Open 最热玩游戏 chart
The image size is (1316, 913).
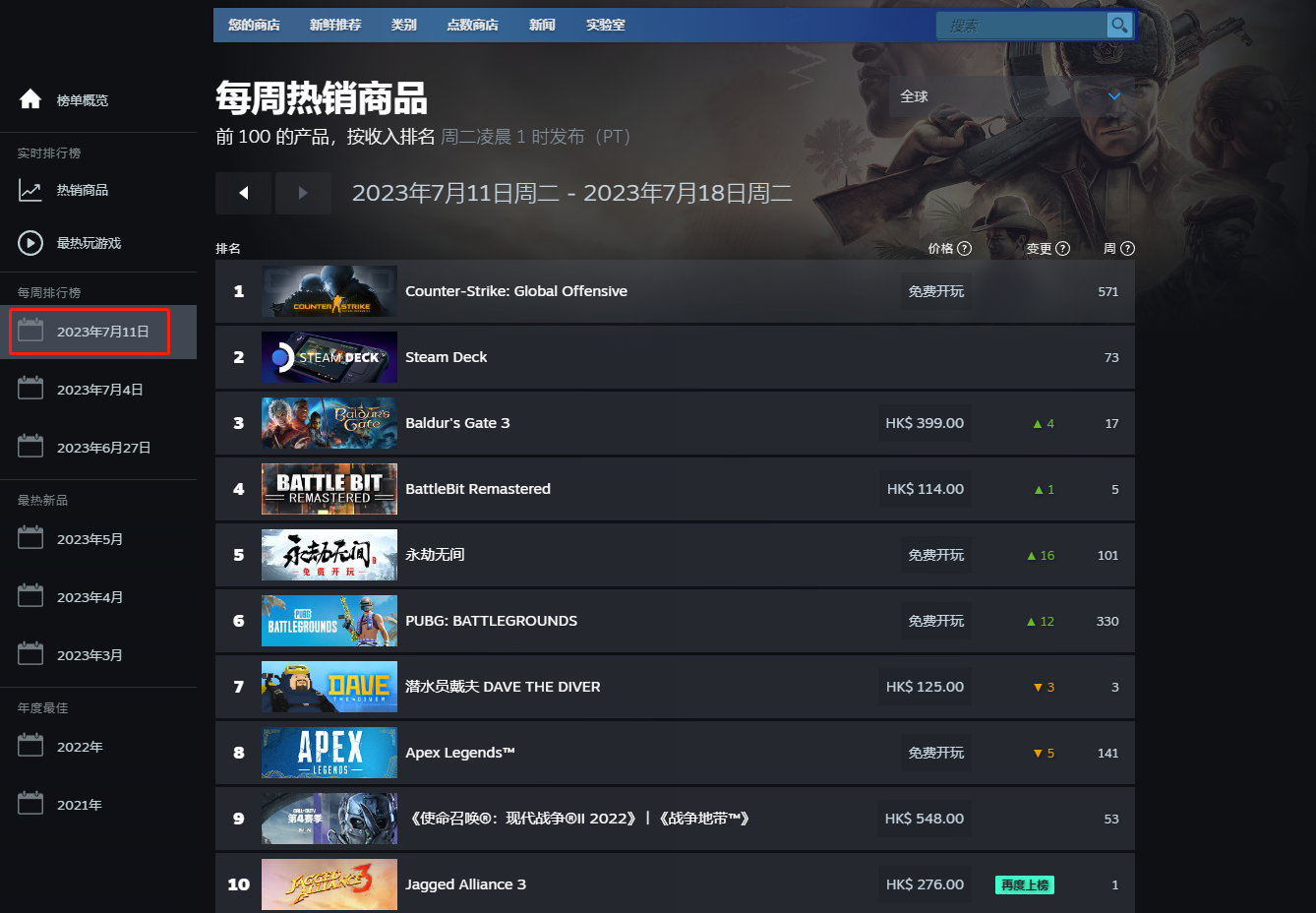[89, 243]
